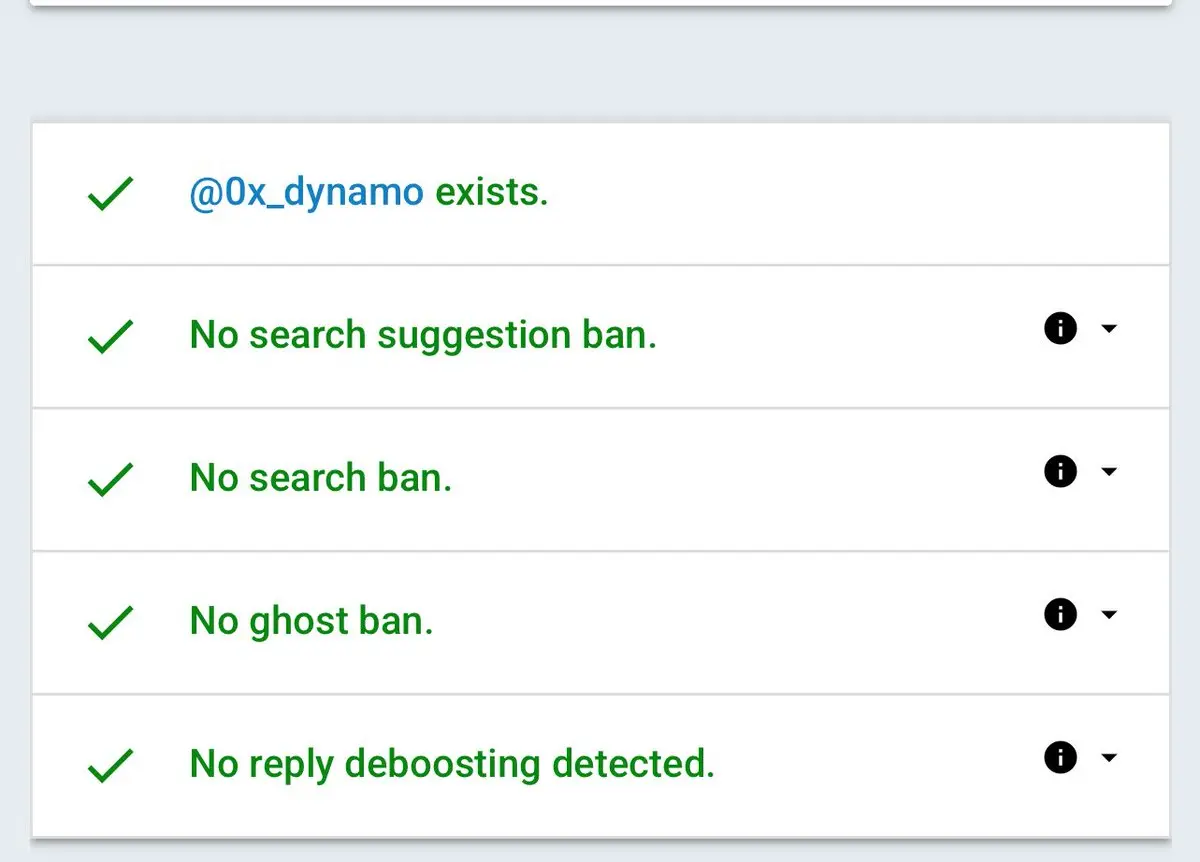Click the green checkmark beside No search ban
1200x862 pixels.
point(110,480)
